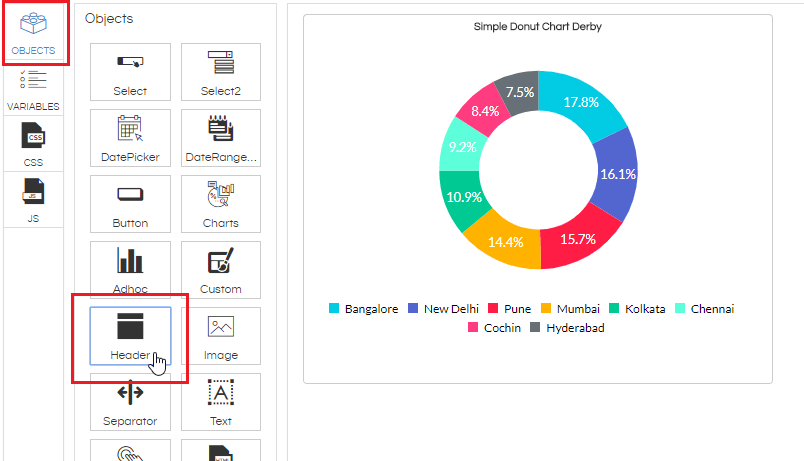The width and height of the screenshot is (804, 461).
Task: Select the 8.4% donut slice
Action: 485,111
